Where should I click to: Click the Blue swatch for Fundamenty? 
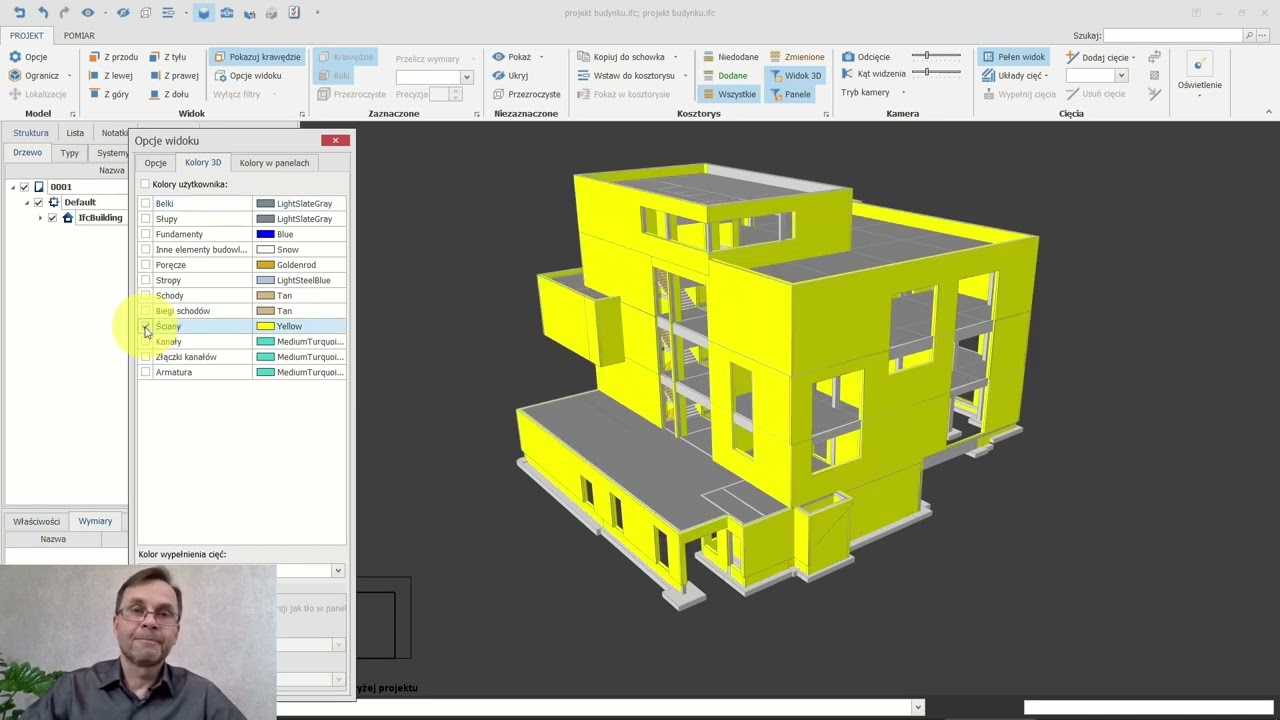pyautogui.click(x=265, y=234)
